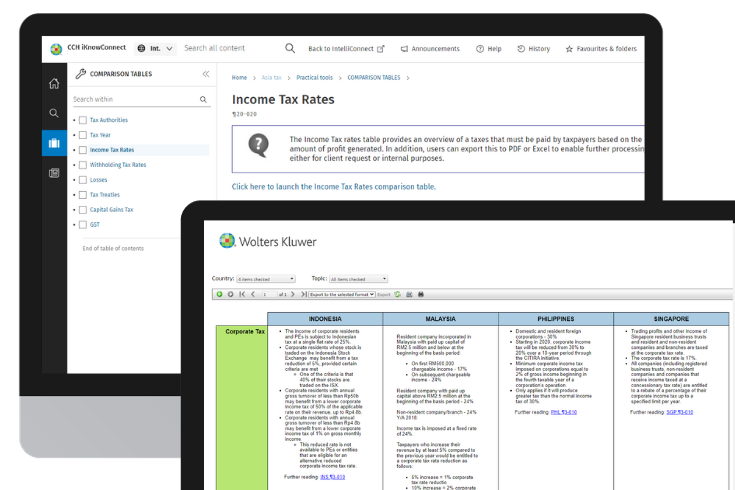Check the Tax Authorities checkbox

tap(83, 120)
